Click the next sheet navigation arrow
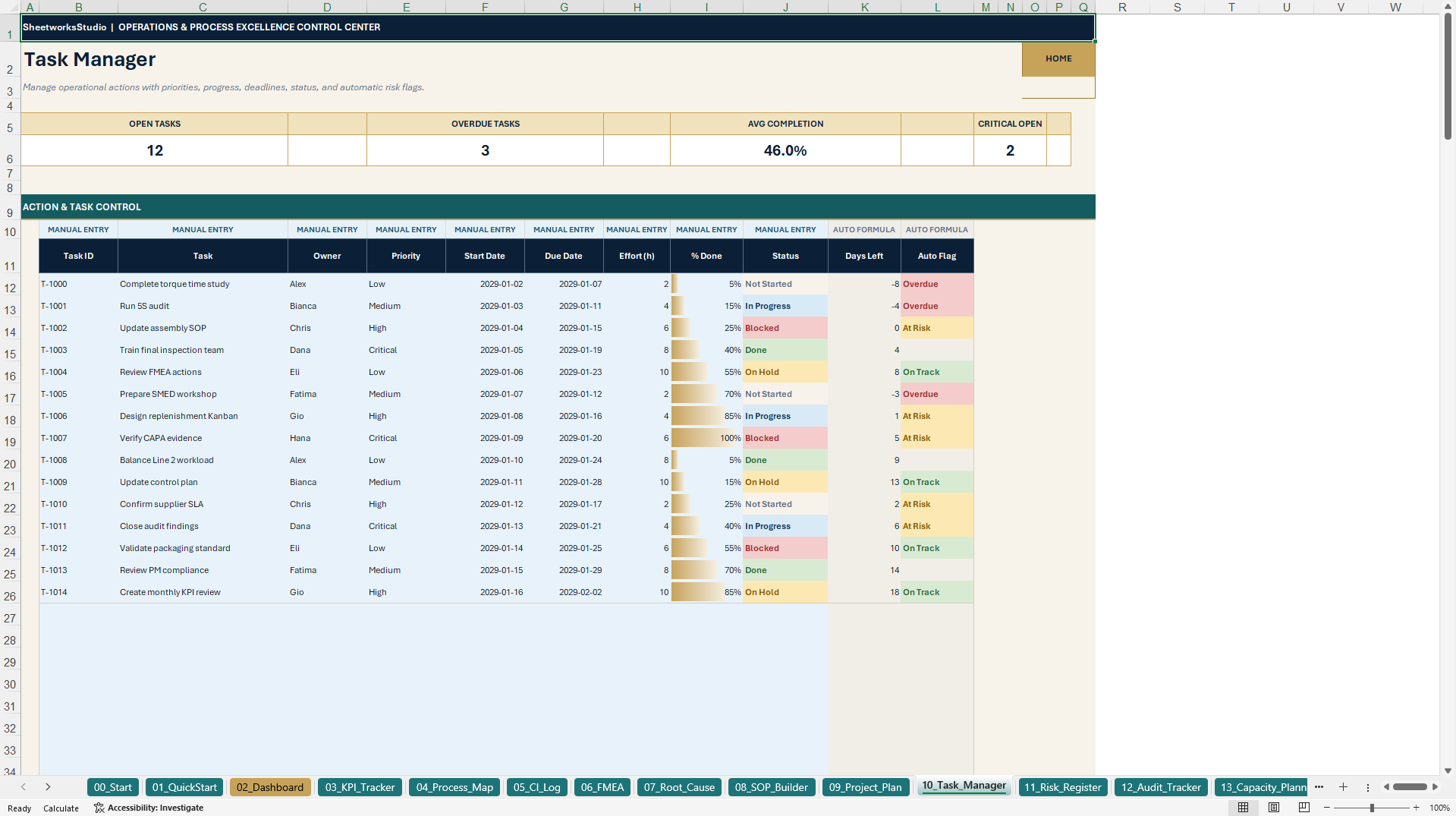The image size is (1456, 816). 48,787
